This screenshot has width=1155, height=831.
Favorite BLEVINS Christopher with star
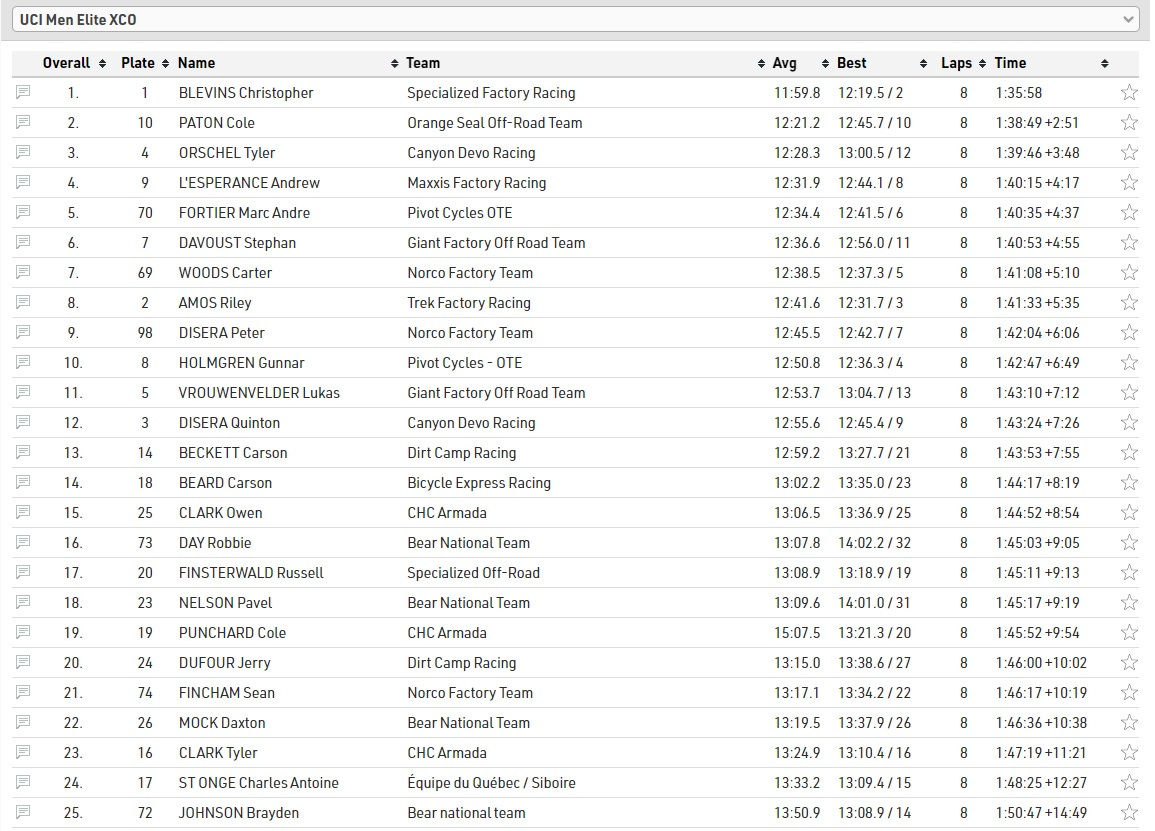coord(1128,93)
